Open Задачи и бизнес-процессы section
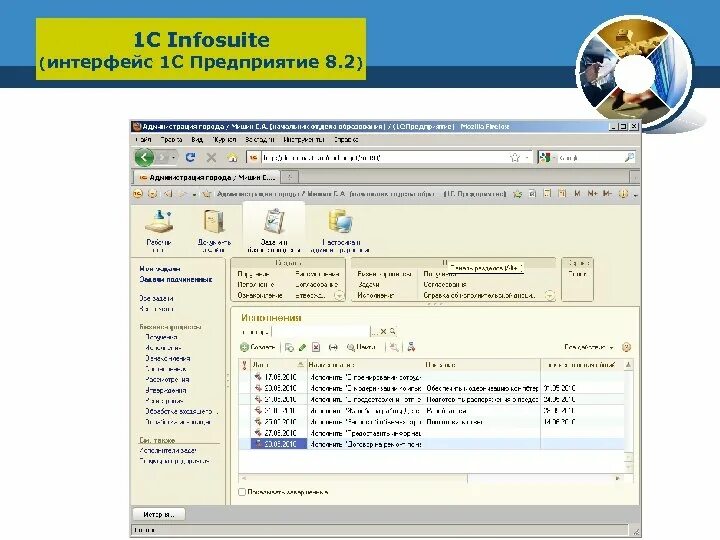The width and height of the screenshot is (720, 540). 274,229
